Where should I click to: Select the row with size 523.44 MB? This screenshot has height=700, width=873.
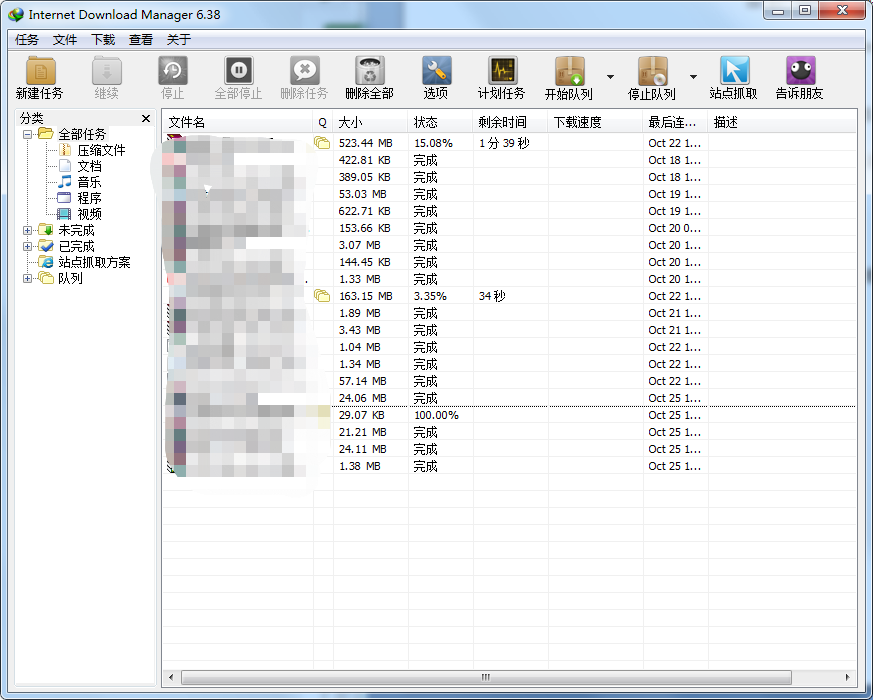[x=509, y=143]
